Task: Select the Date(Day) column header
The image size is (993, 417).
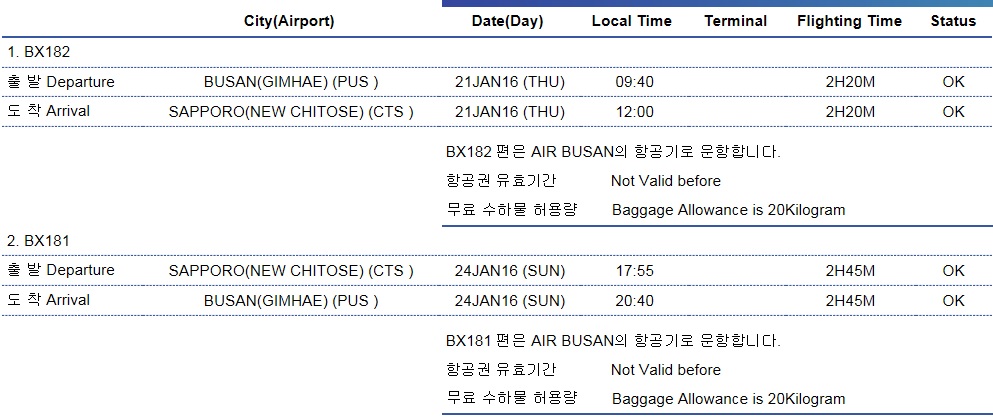Action: [x=507, y=21]
